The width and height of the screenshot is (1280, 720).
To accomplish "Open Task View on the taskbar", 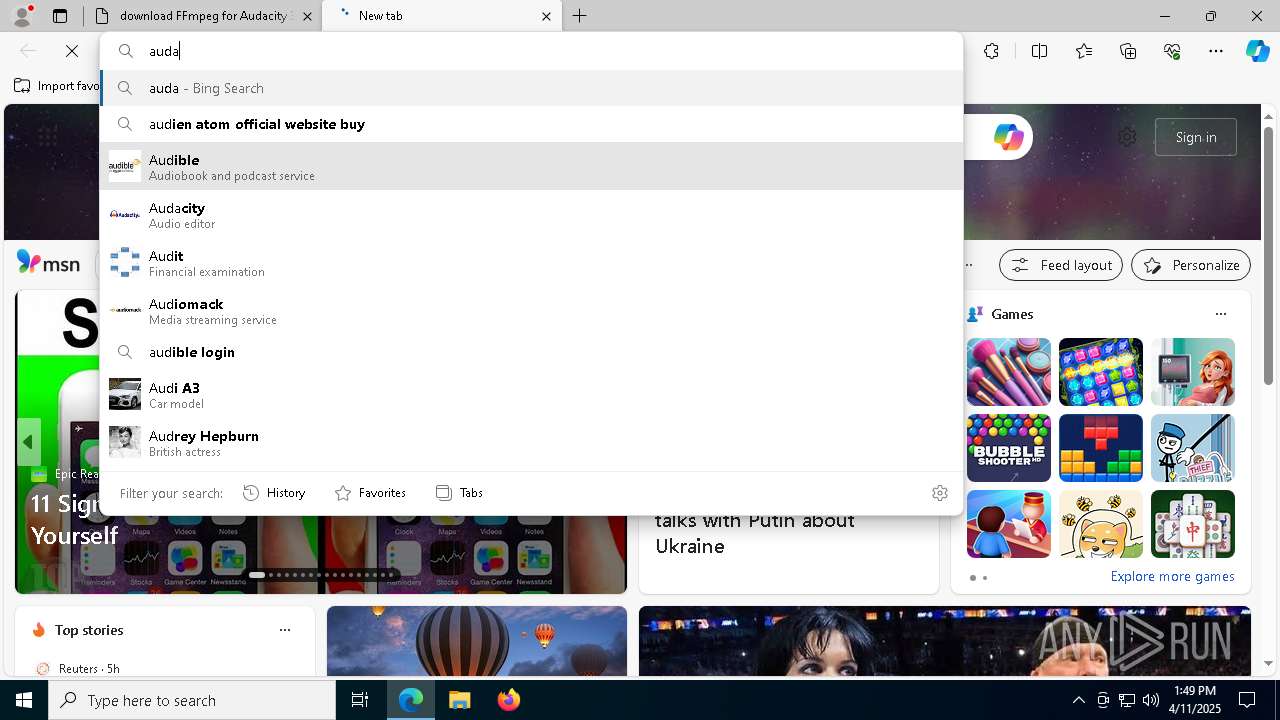I will (x=360, y=700).
